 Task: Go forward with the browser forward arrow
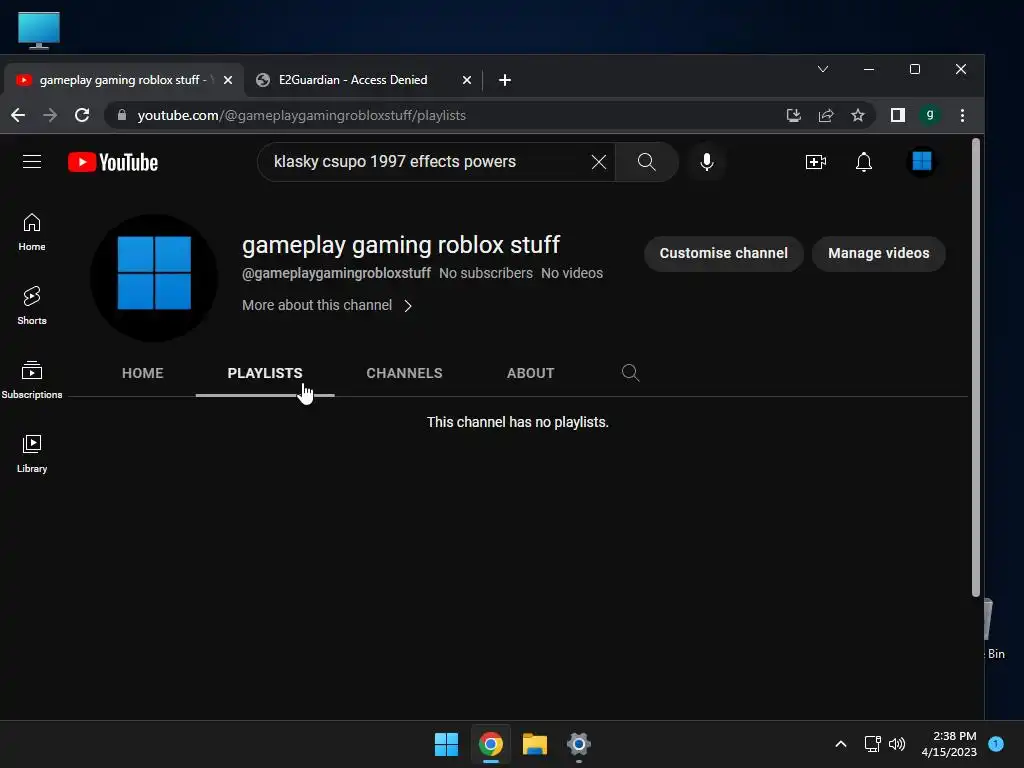click(x=50, y=115)
